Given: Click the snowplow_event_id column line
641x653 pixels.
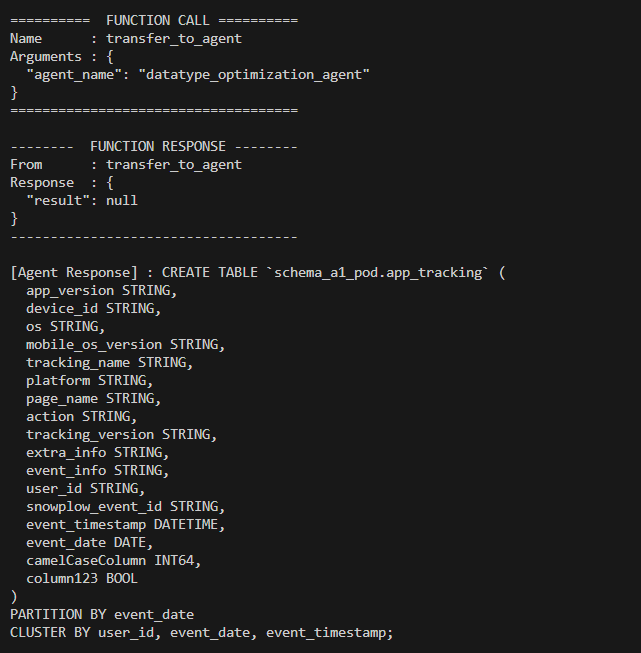Looking at the screenshot, I should pyautogui.click(x=125, y=506).
